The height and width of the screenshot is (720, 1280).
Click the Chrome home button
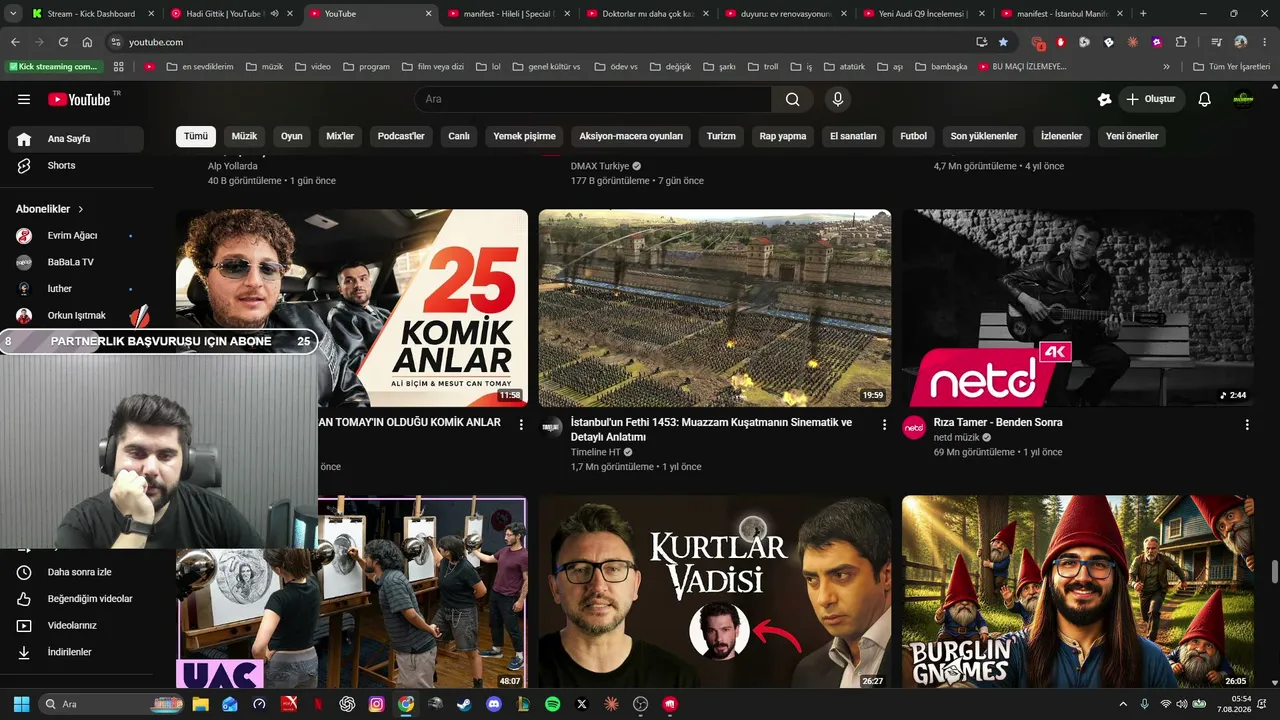tap(87, 42)
